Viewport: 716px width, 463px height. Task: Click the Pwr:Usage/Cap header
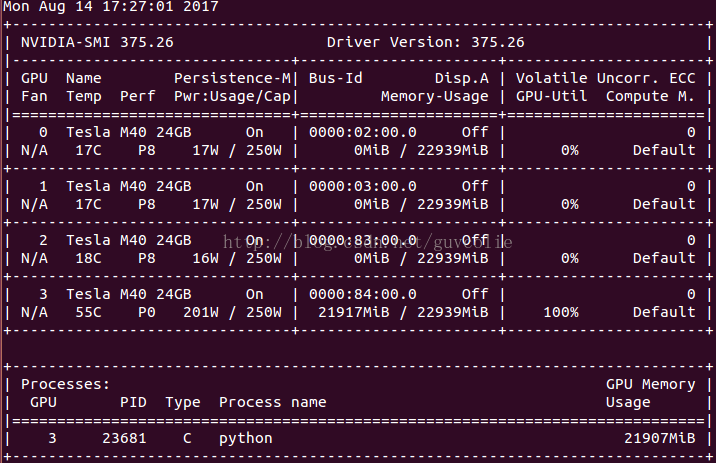tap(232, 96)
